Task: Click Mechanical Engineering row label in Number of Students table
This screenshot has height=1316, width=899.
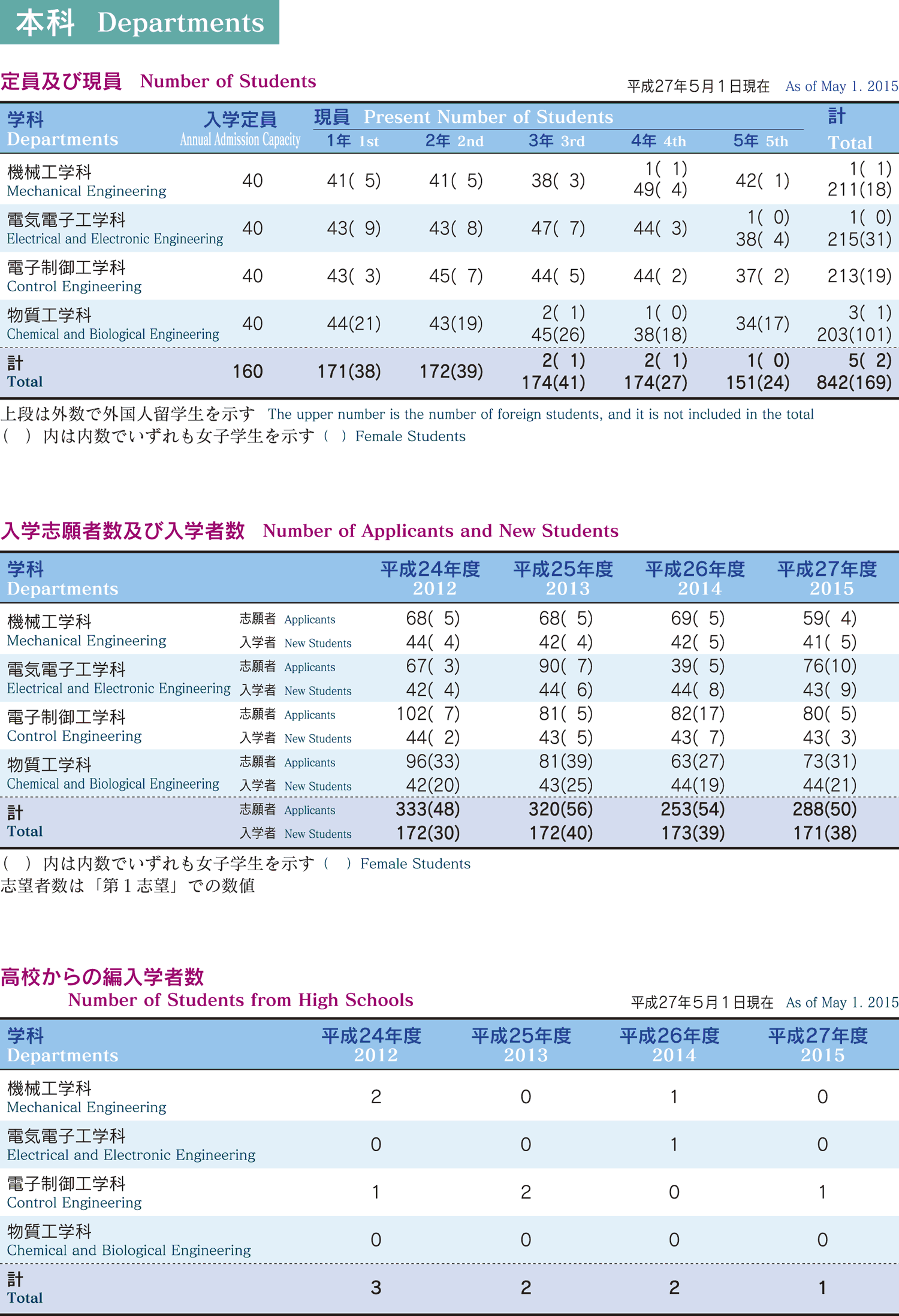Action: [x=87, y=180]
